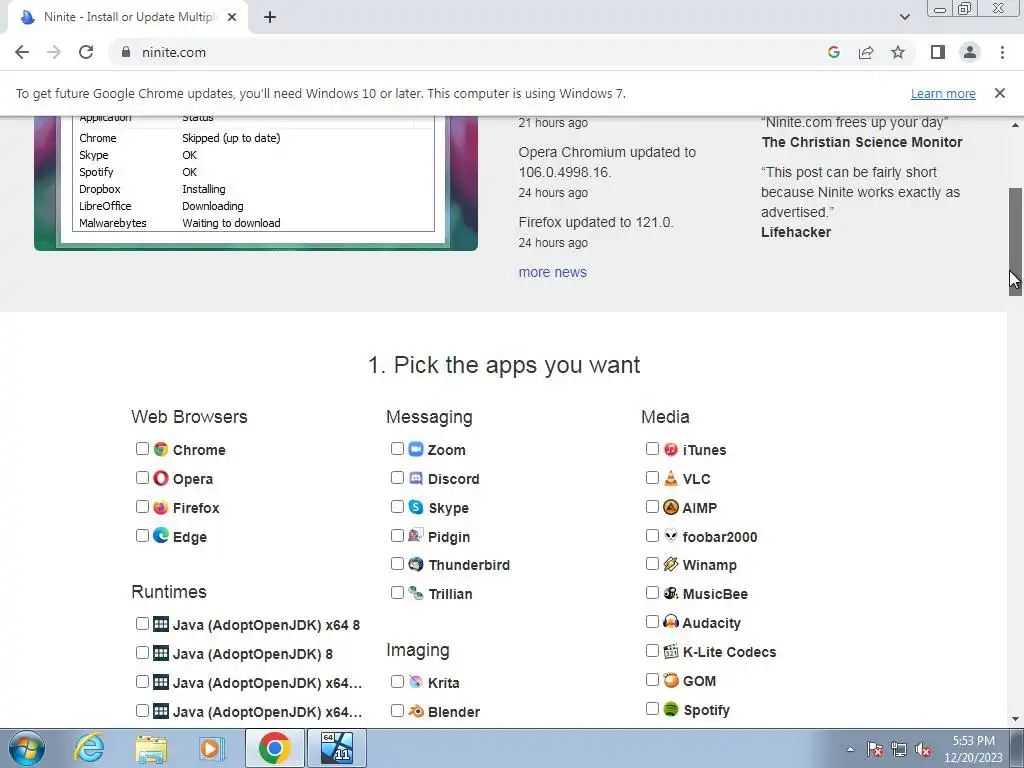Screen dimensions: 1024x768
Task: Tick the Discord checkbox
Action: 397,477
